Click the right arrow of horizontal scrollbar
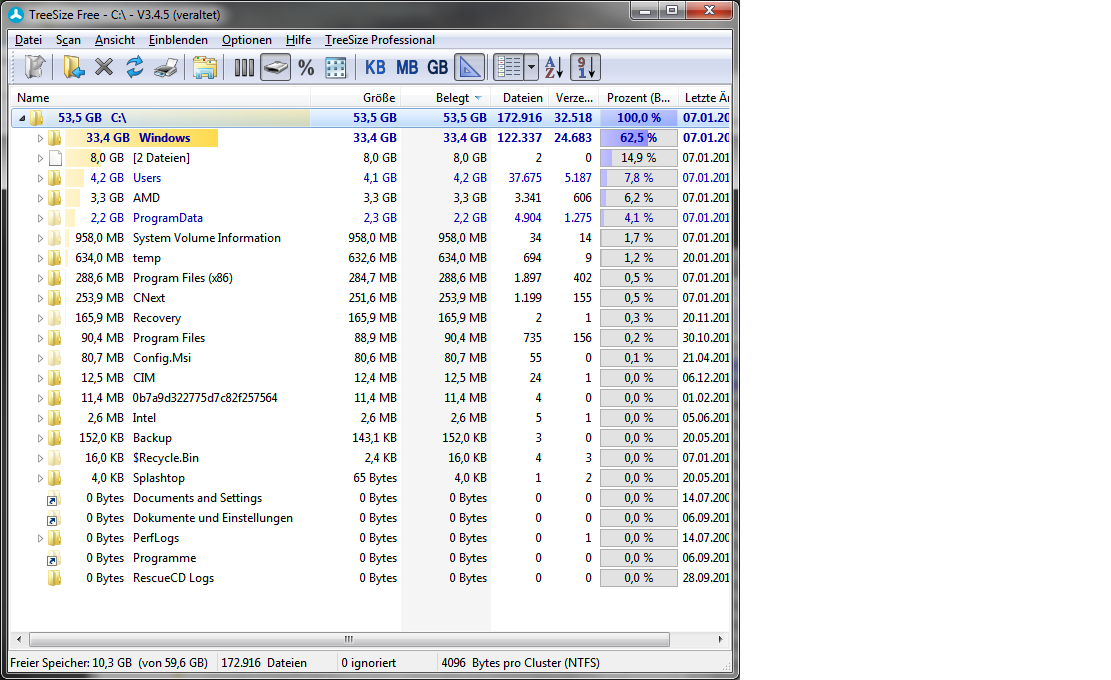 click(721, 639)
